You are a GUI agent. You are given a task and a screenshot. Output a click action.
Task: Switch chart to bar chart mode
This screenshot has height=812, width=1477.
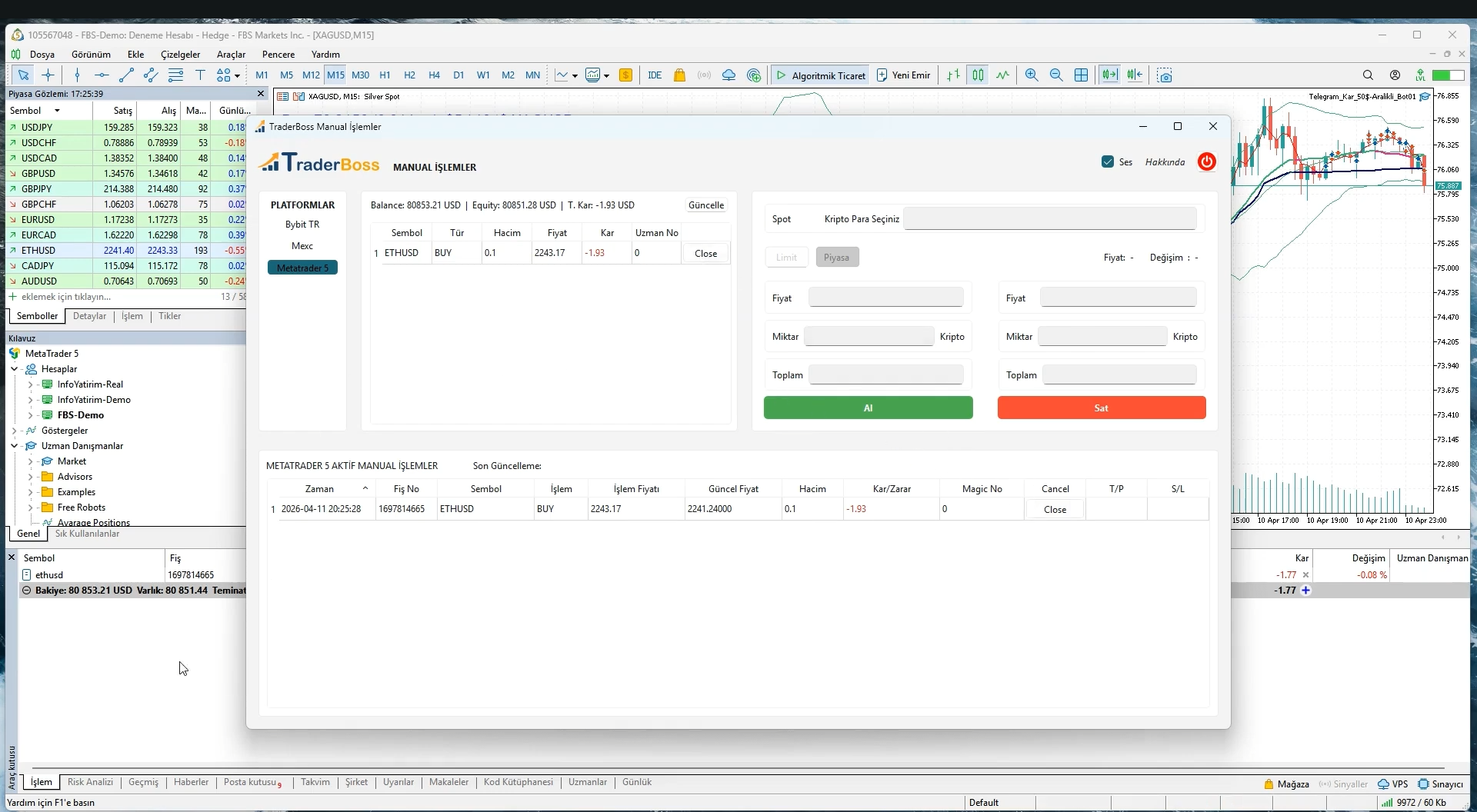[x=953, y=75]
